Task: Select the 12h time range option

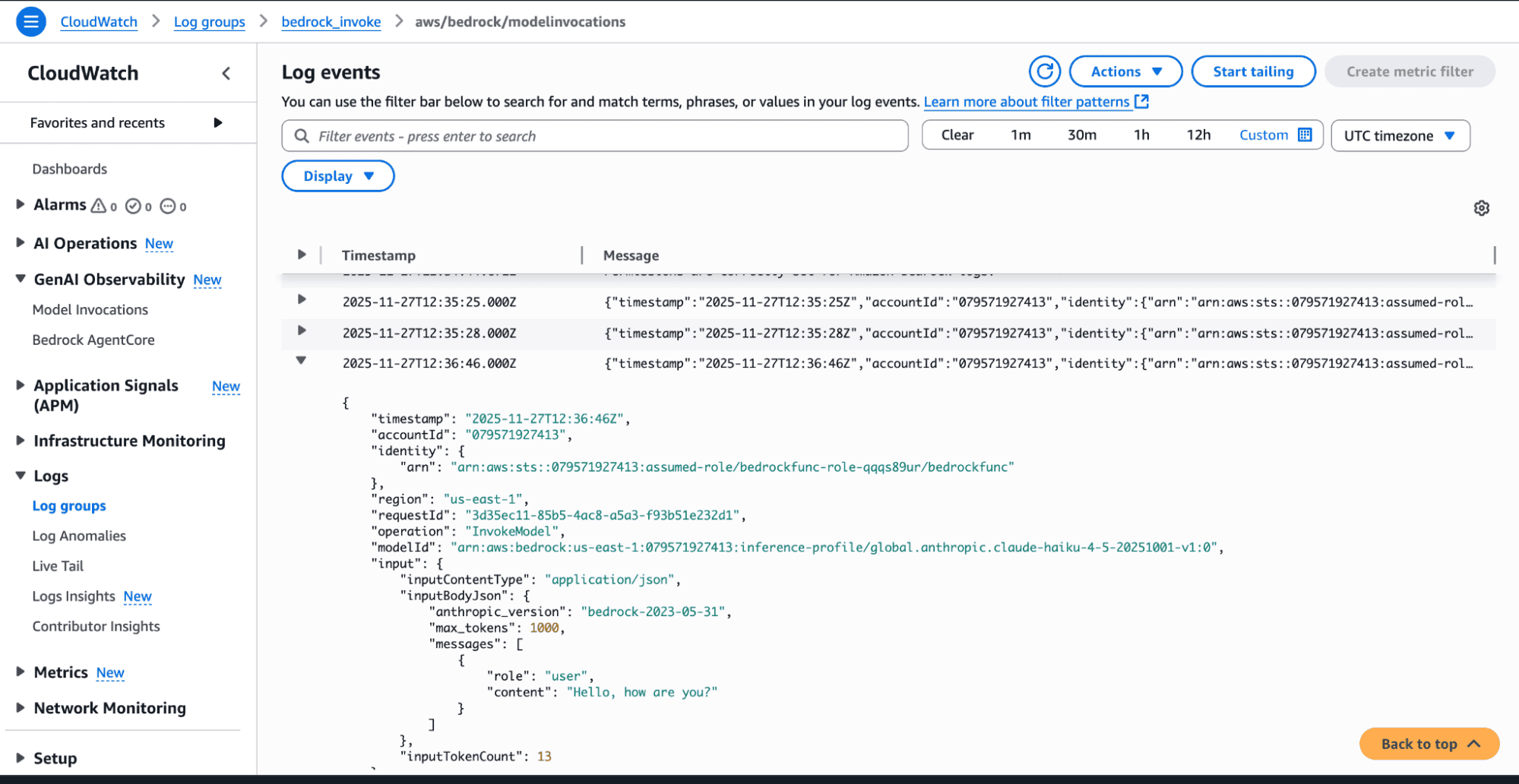Action: (x=1198, y=135)
